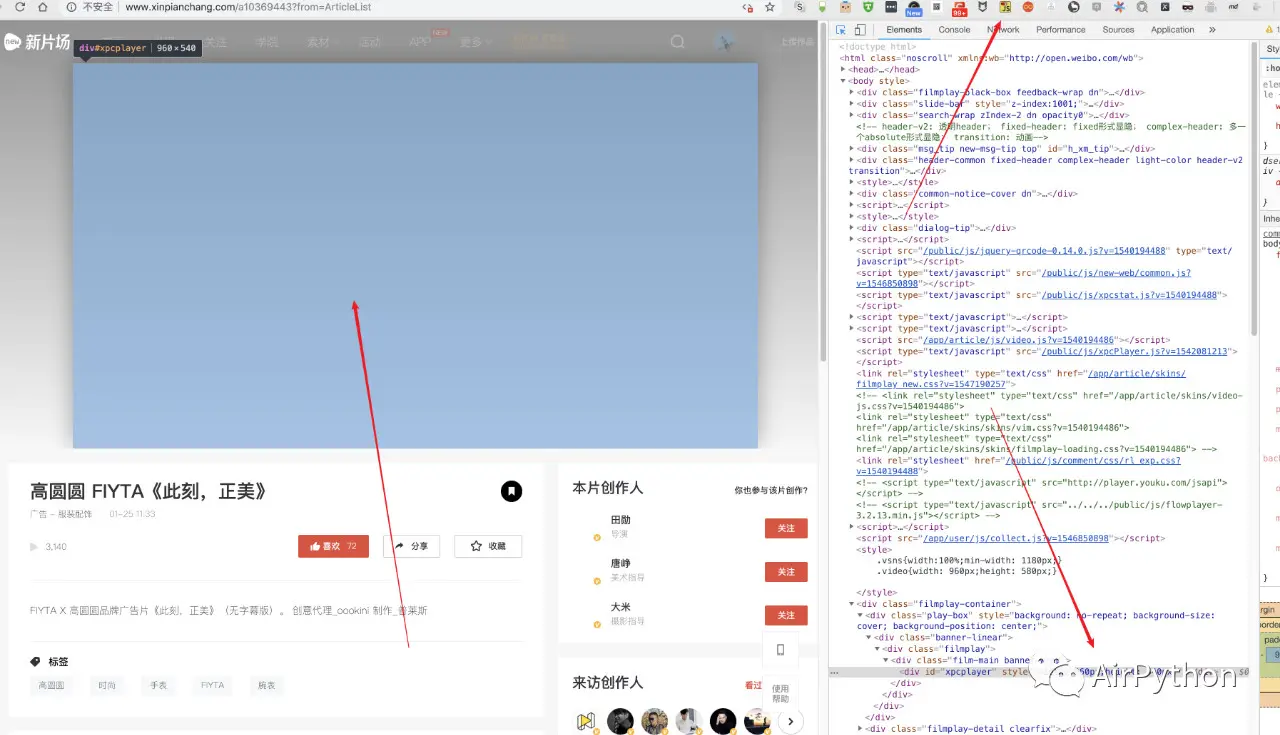Go to browser home via the house icon
This screenshot has width=1280, height=735.
45,6
